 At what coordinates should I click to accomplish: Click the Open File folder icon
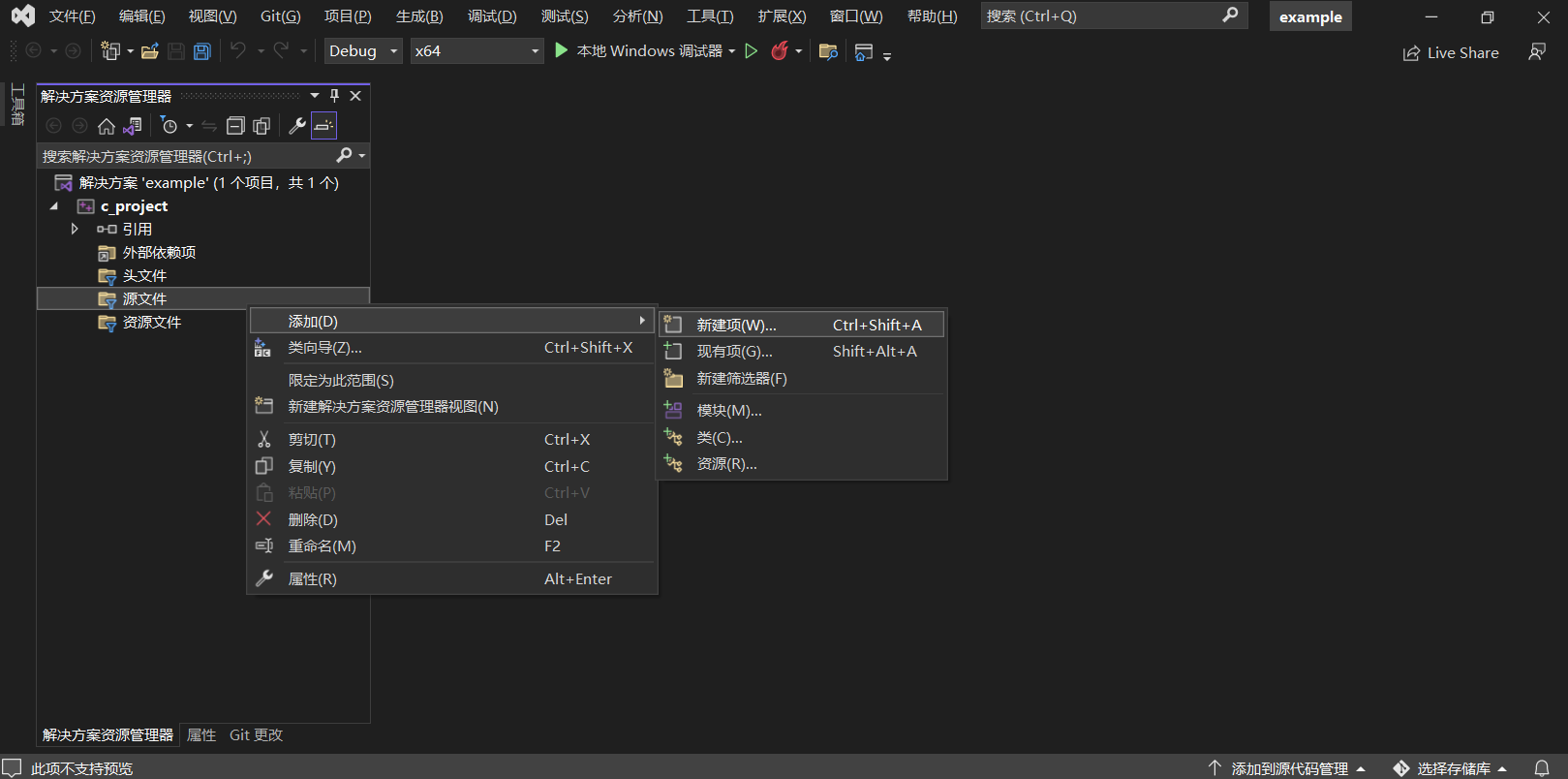[x=149, y=51]
